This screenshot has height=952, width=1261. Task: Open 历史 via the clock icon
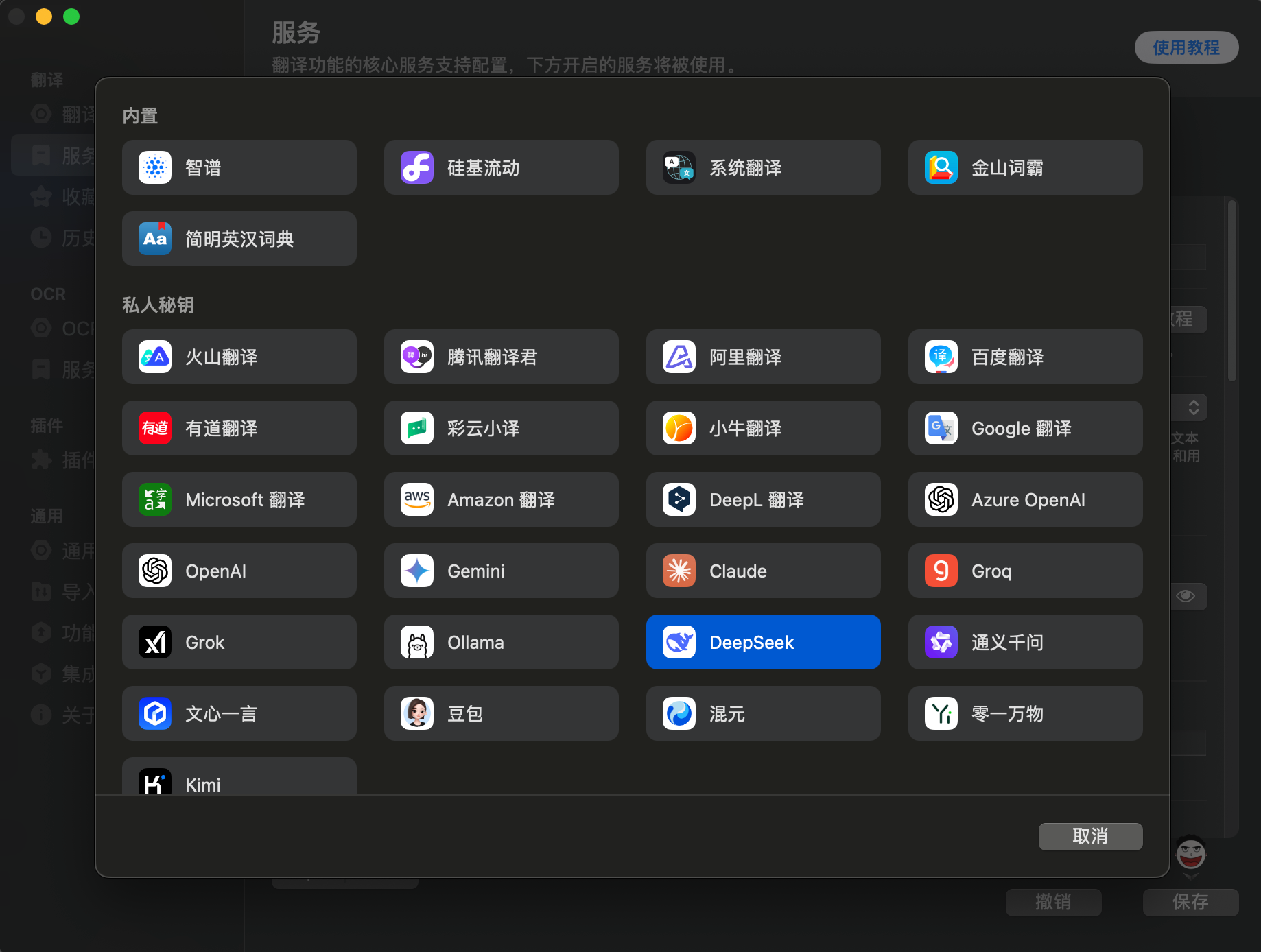40,237
